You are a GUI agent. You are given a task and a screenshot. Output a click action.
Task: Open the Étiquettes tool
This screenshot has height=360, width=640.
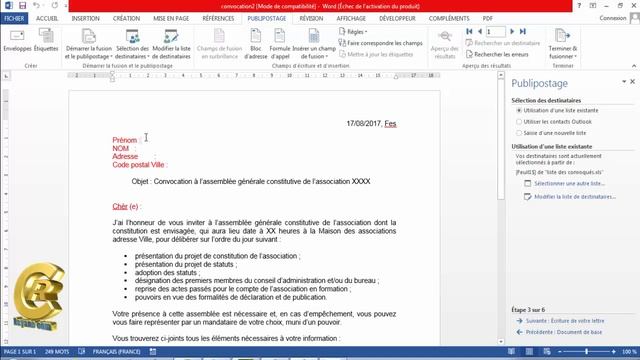(x=46, y=41)
